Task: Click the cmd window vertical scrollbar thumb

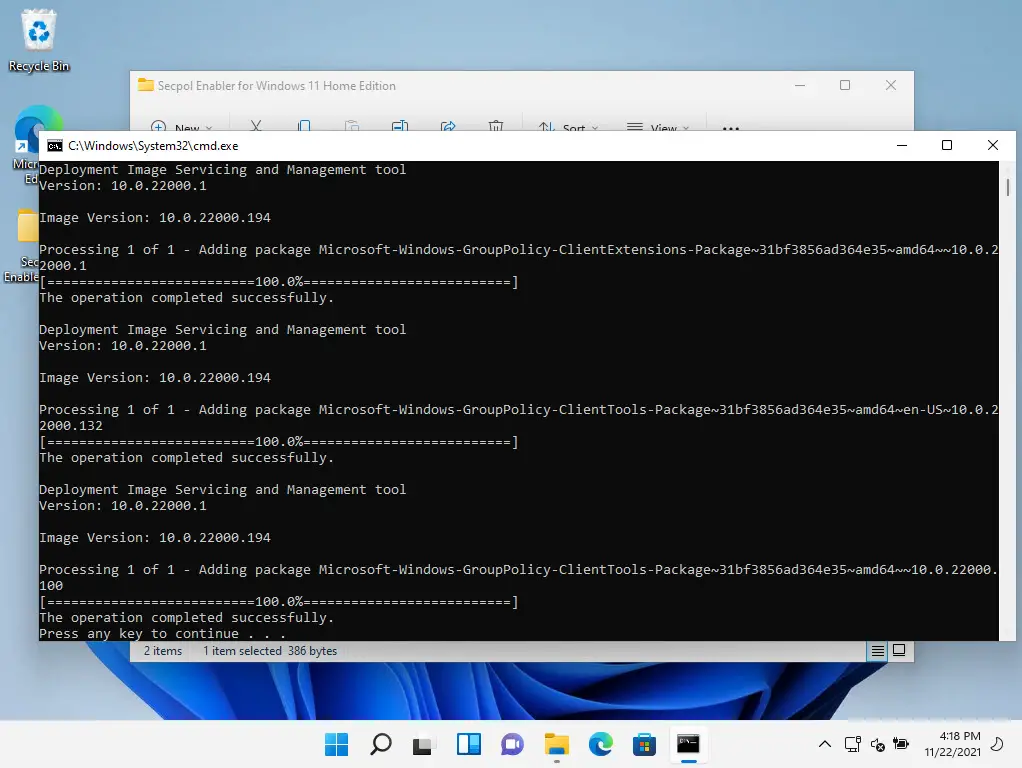Action: 1007,188
